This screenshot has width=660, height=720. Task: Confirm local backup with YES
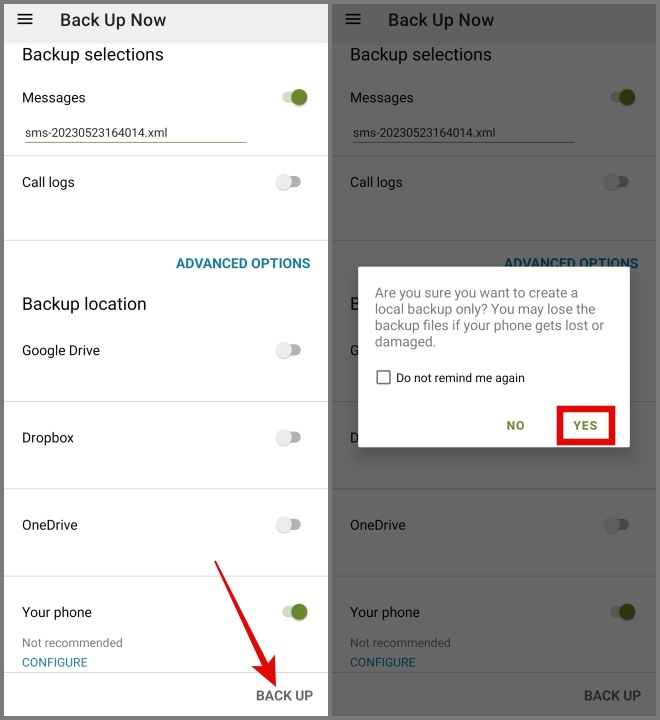(x=585, y=425)
